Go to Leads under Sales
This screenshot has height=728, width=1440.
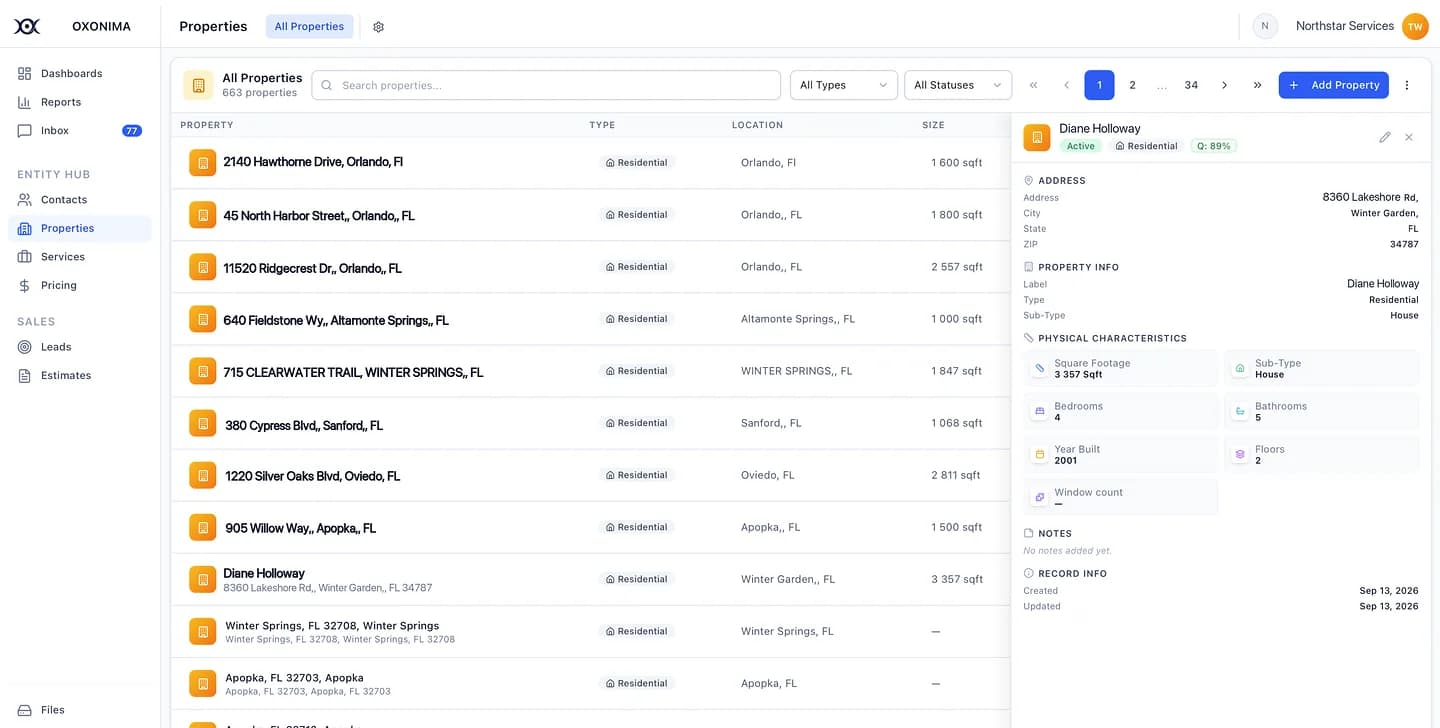click(80, 347)
